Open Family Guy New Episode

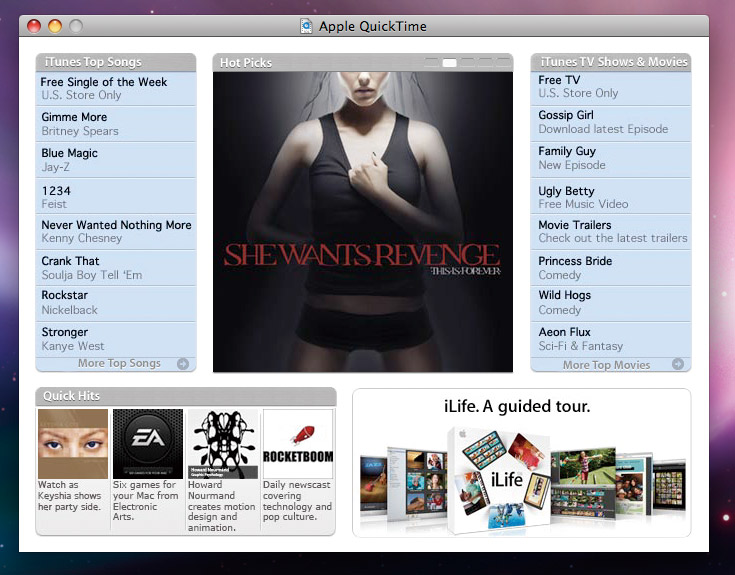tap(611, 160)
